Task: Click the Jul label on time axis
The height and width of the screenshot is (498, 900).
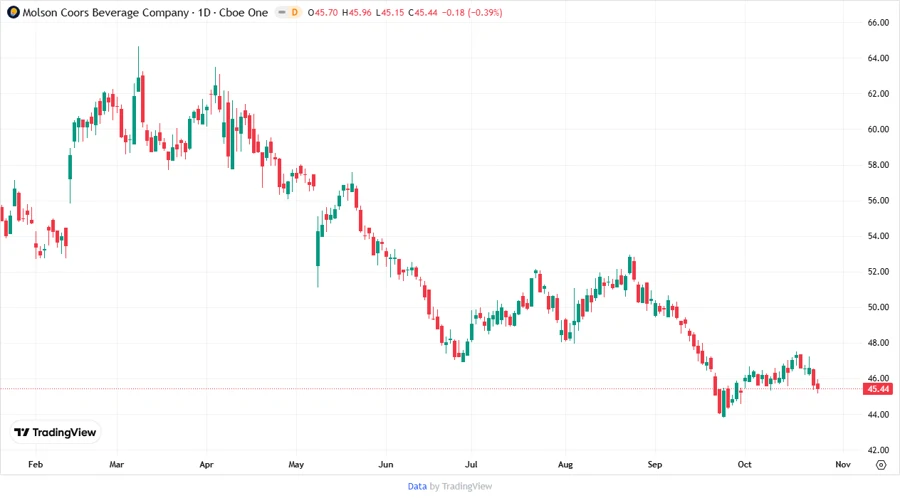Action: click(x=471, y=464)
